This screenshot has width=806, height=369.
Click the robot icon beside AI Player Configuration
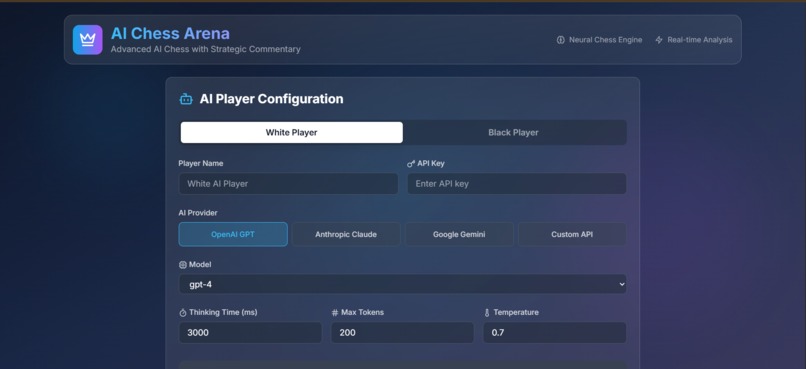pos(186,99)
